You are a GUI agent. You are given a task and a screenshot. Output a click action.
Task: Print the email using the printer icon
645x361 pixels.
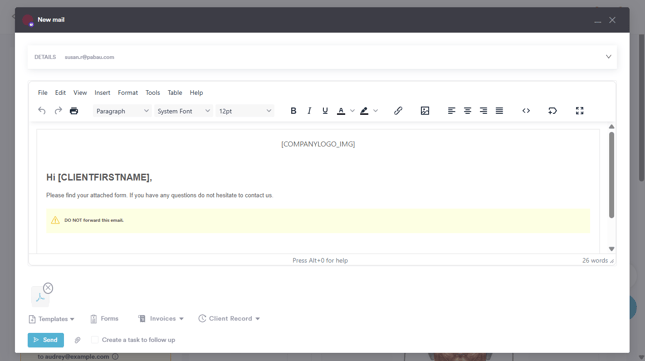[x=74, y=111]
